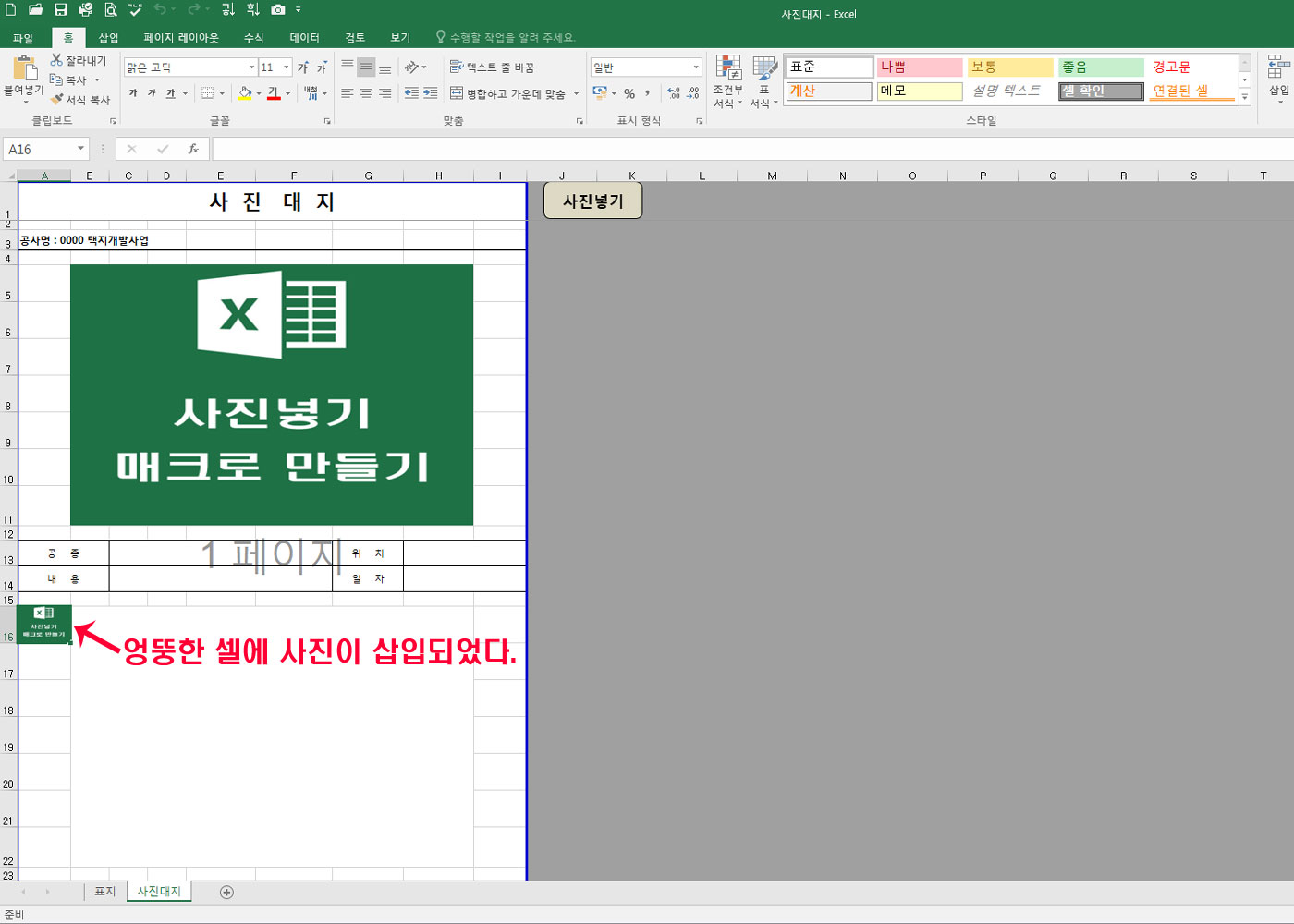Screen dimensions: 1294x924
Task: Click the 사진넣기 macro button
Action: (593, 201)
